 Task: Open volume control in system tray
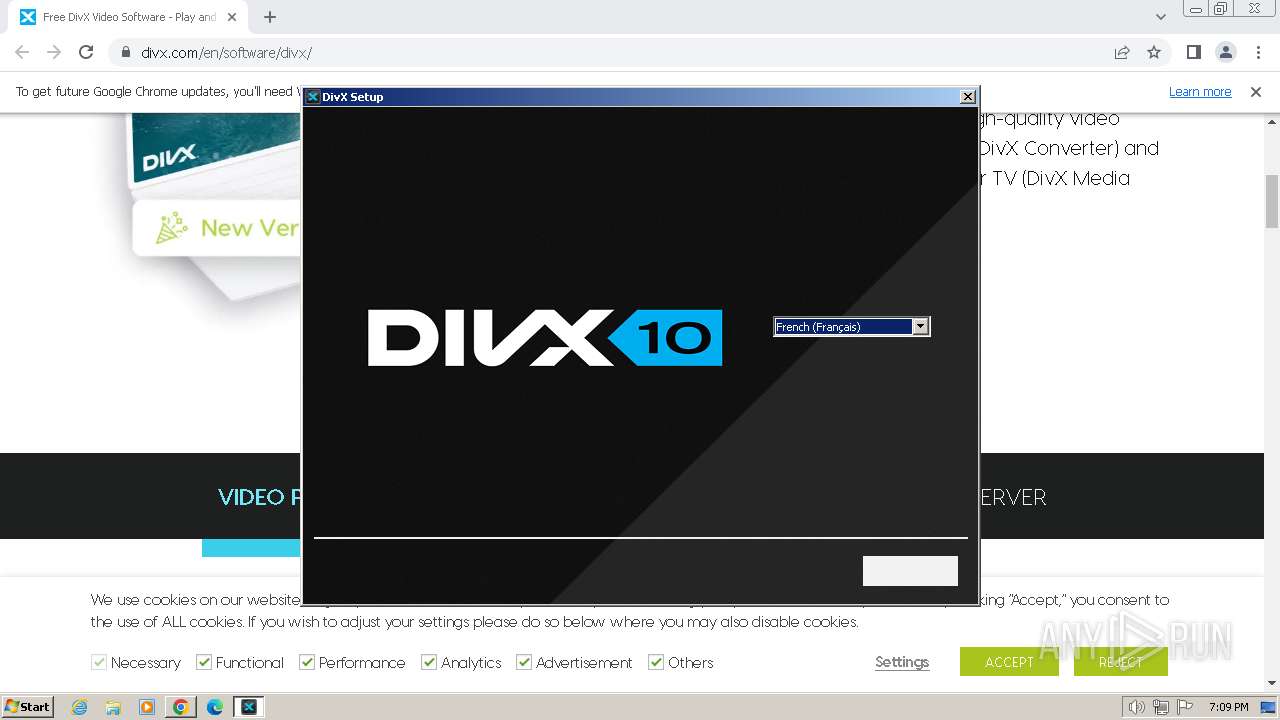click(x=1137, y=707)
